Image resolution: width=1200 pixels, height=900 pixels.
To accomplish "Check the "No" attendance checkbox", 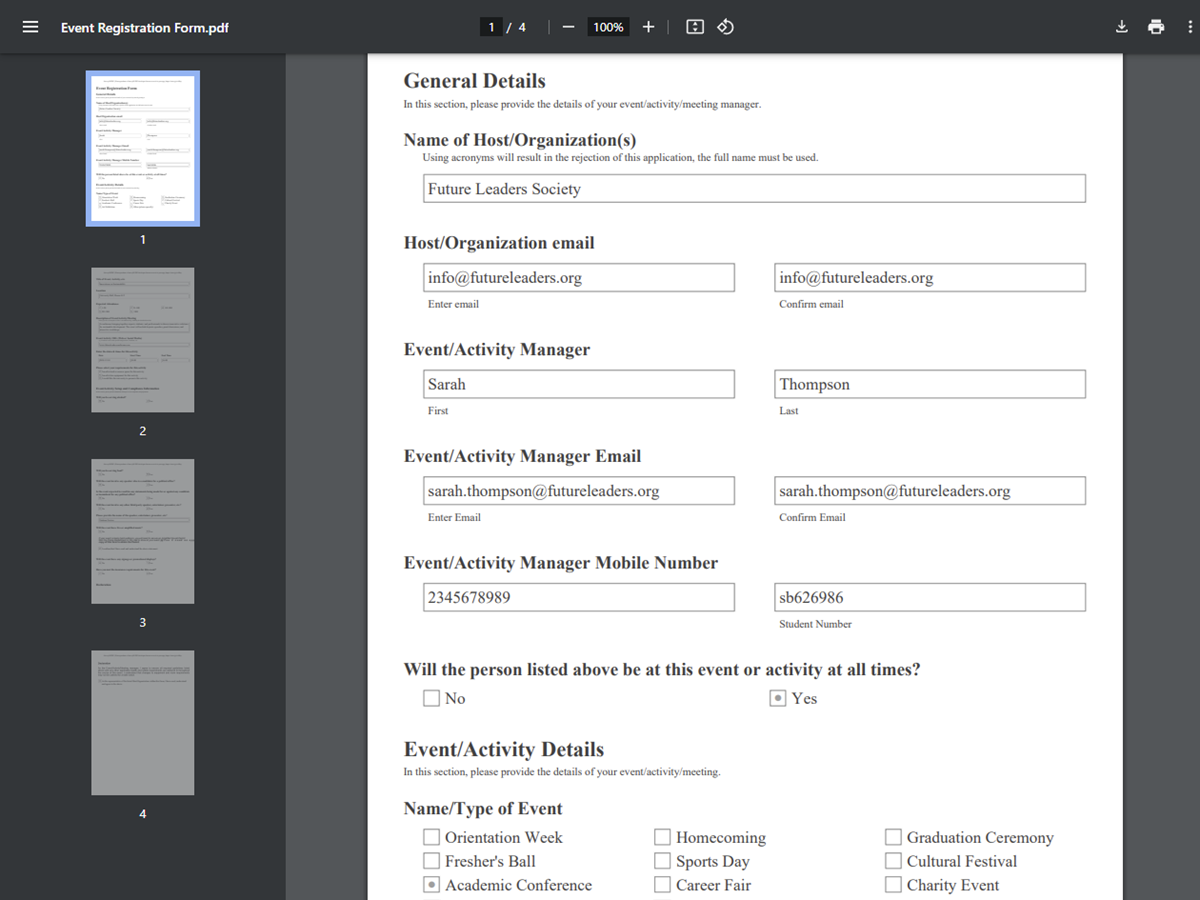I will pos(431,698).
